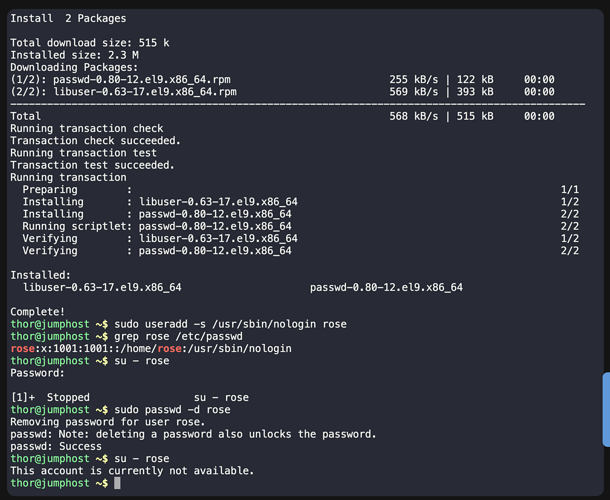610x500 pixels.
Task: Click the 'Complete!' line
Action: (37, 312)
